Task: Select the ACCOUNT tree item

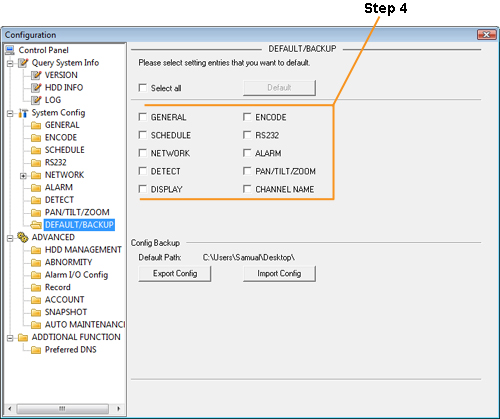Action: click(65, 300)
